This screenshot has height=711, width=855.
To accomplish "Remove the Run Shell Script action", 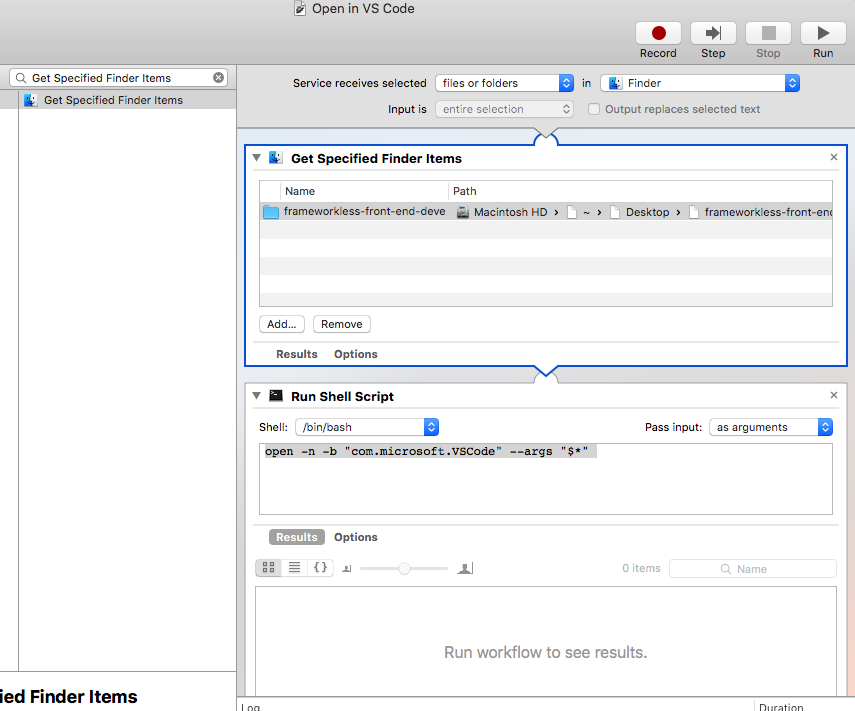I will click(x=834, y=395).
